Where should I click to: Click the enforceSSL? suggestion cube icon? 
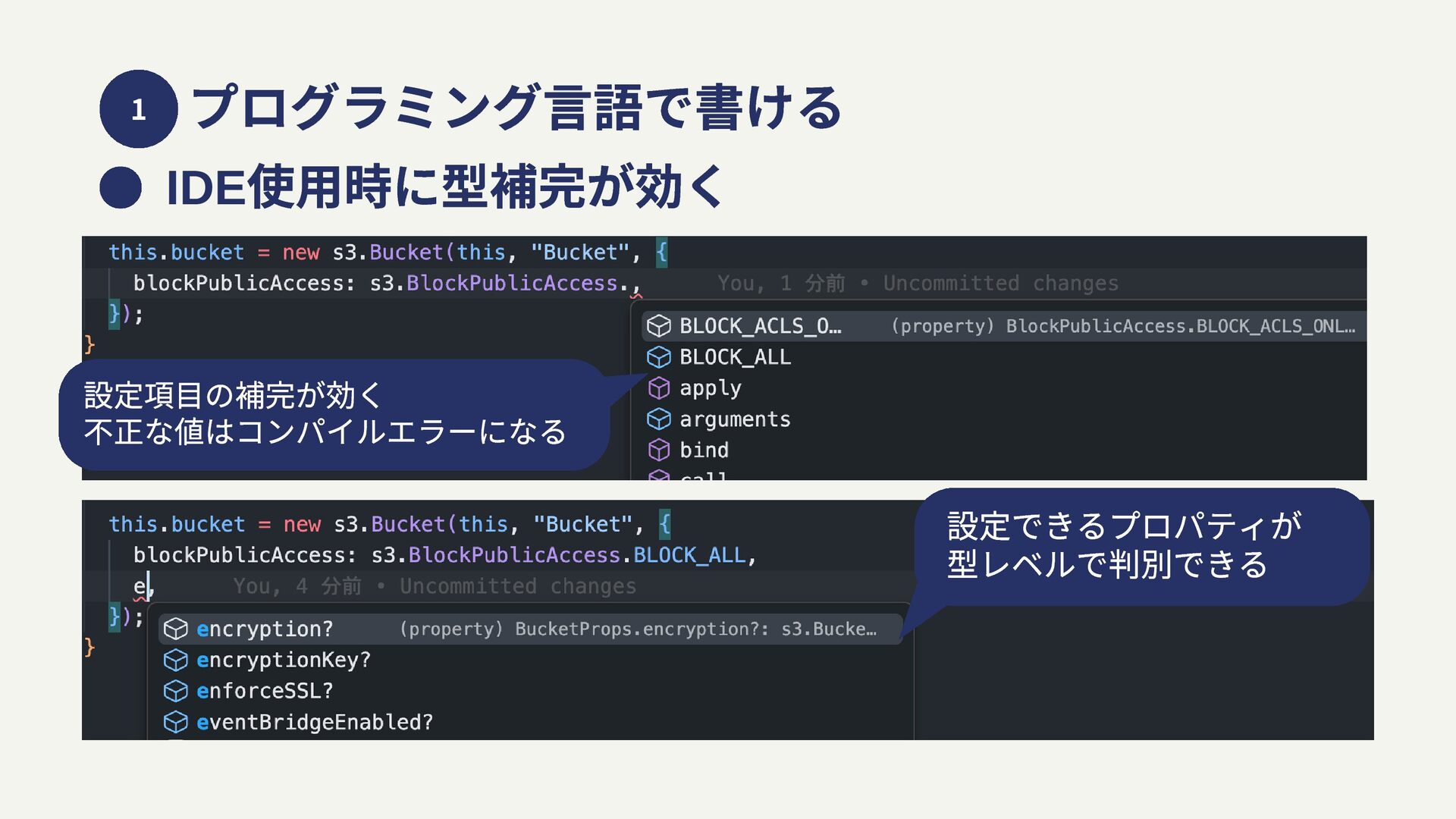click(x=175, y=692)
